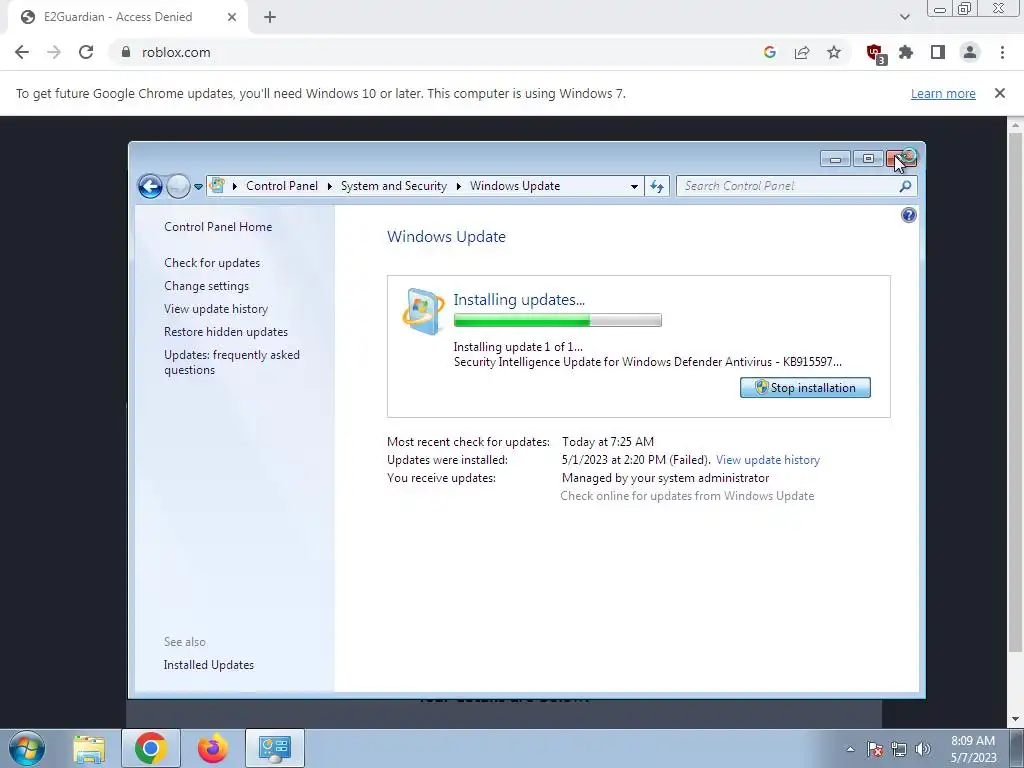
Task: Open recent pages dropdown arrow in Control Panel
Action: pos(199,187)
